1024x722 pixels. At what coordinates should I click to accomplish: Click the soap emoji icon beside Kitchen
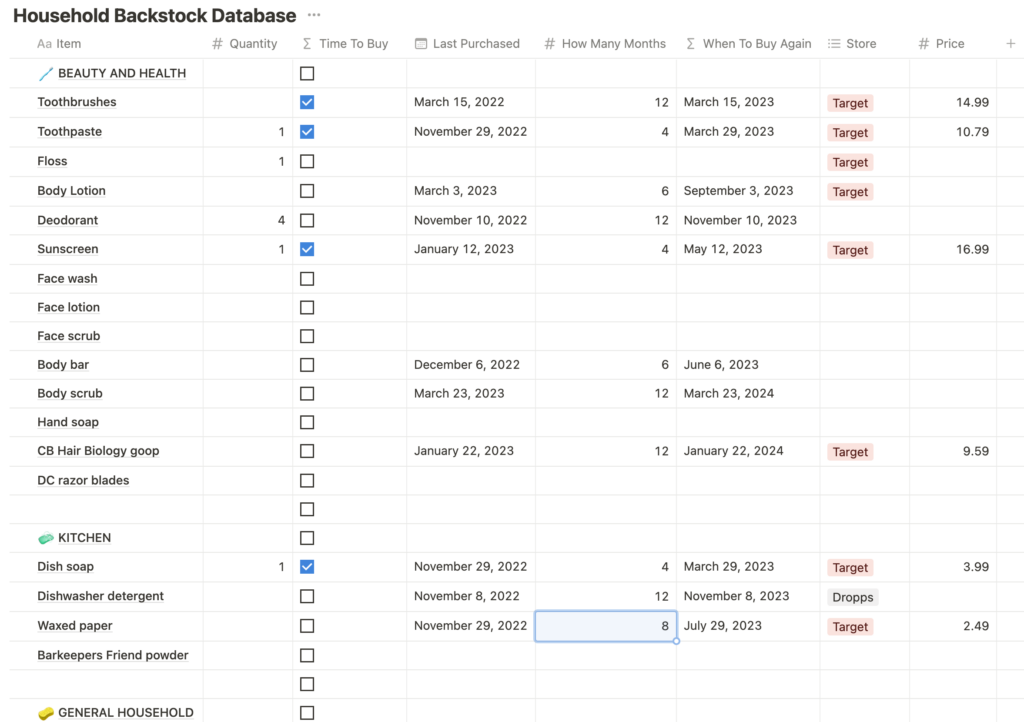[x=46, y=538]
